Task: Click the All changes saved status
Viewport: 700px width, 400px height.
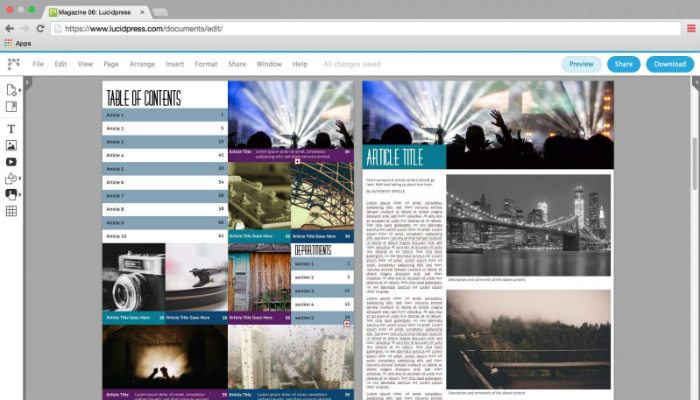Action: coord(352,64)
